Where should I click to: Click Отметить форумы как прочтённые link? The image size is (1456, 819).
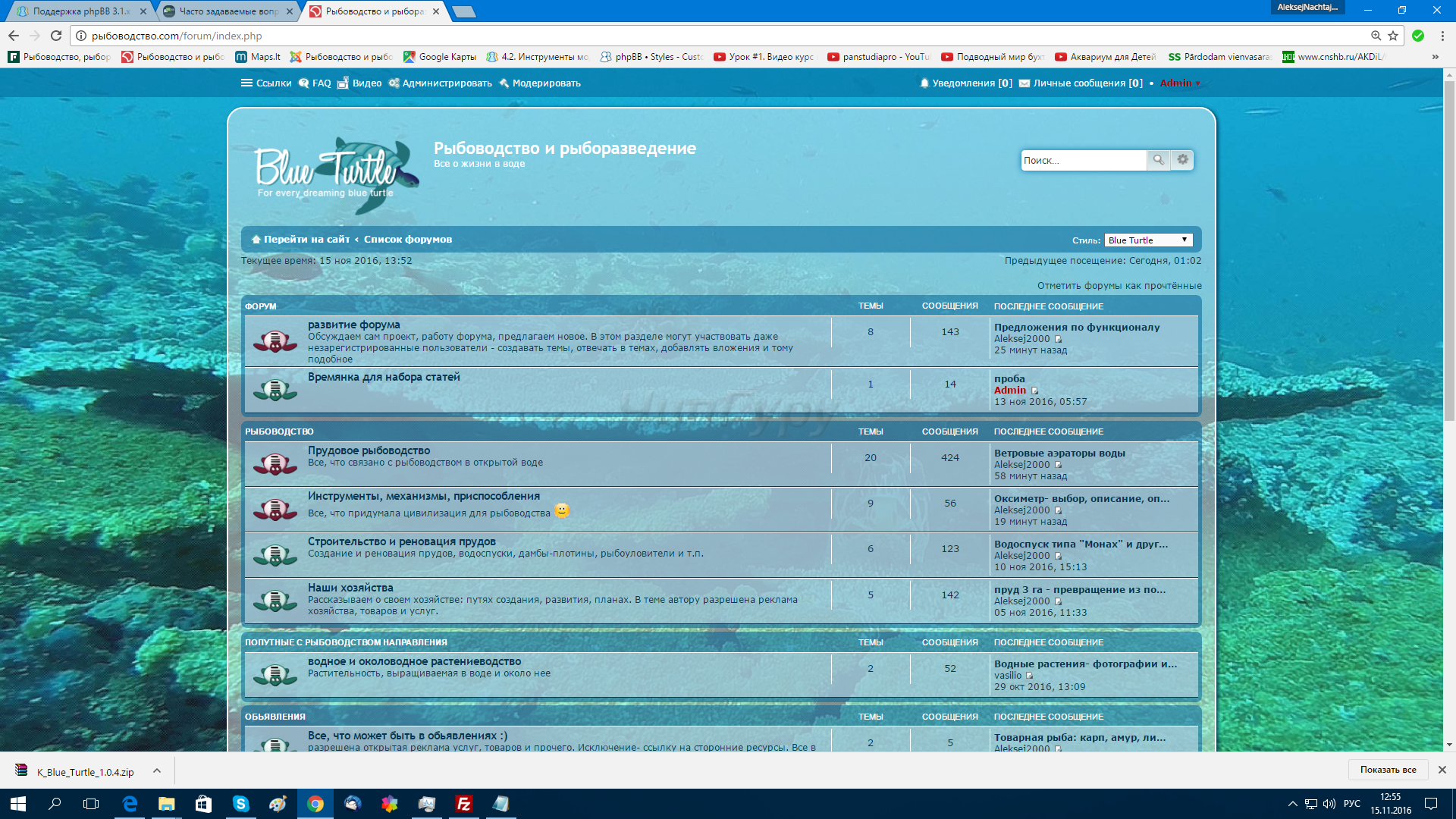point(1119,286)
